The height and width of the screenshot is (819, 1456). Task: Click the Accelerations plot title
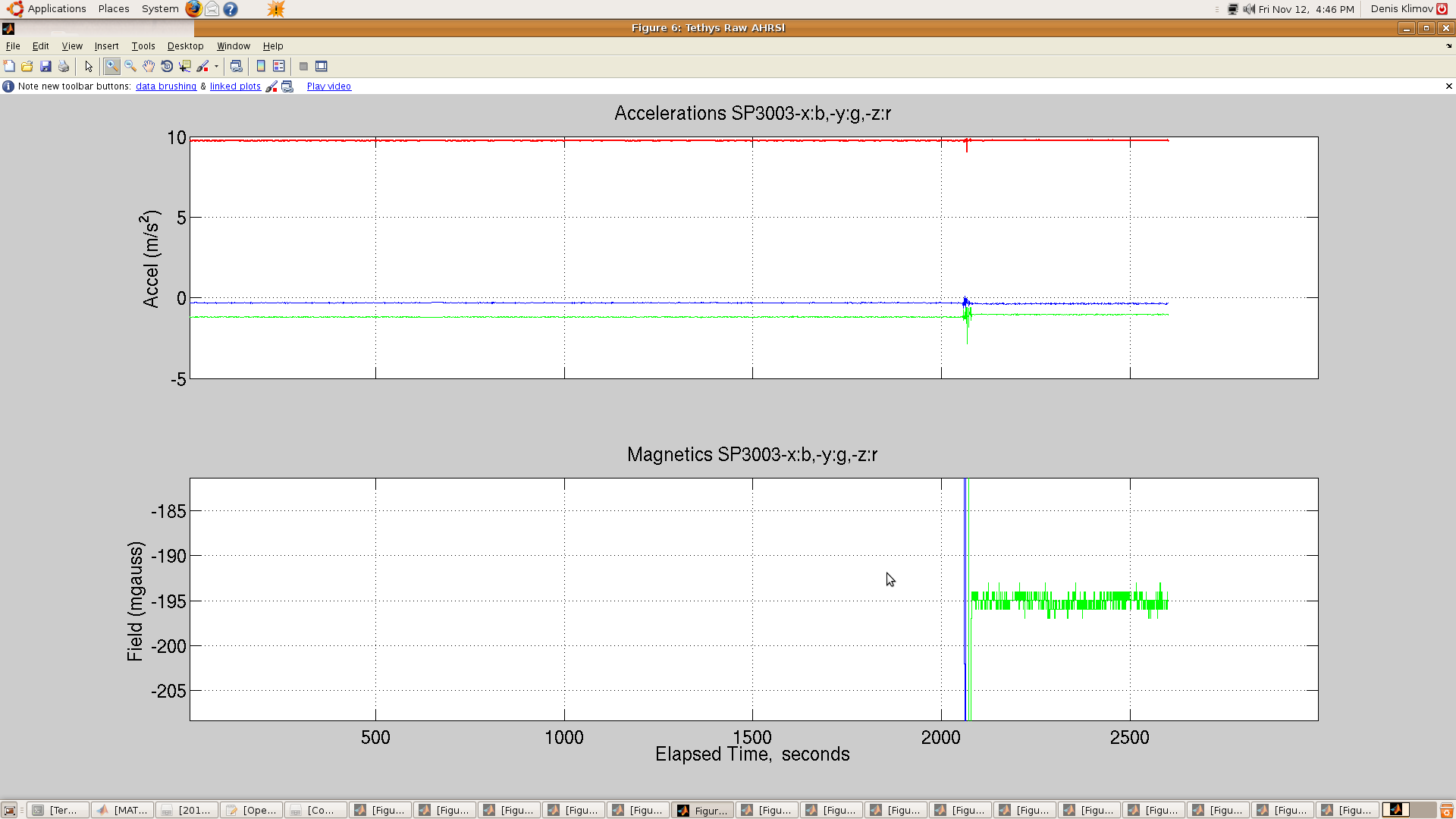click(x=753, y=114)
